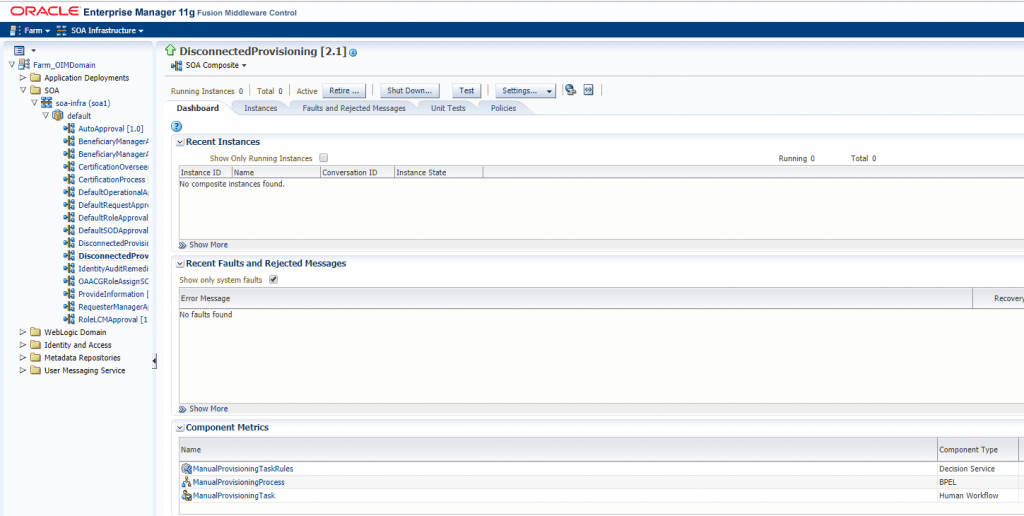Open the Settings dropdown button

tap(525, 91)
